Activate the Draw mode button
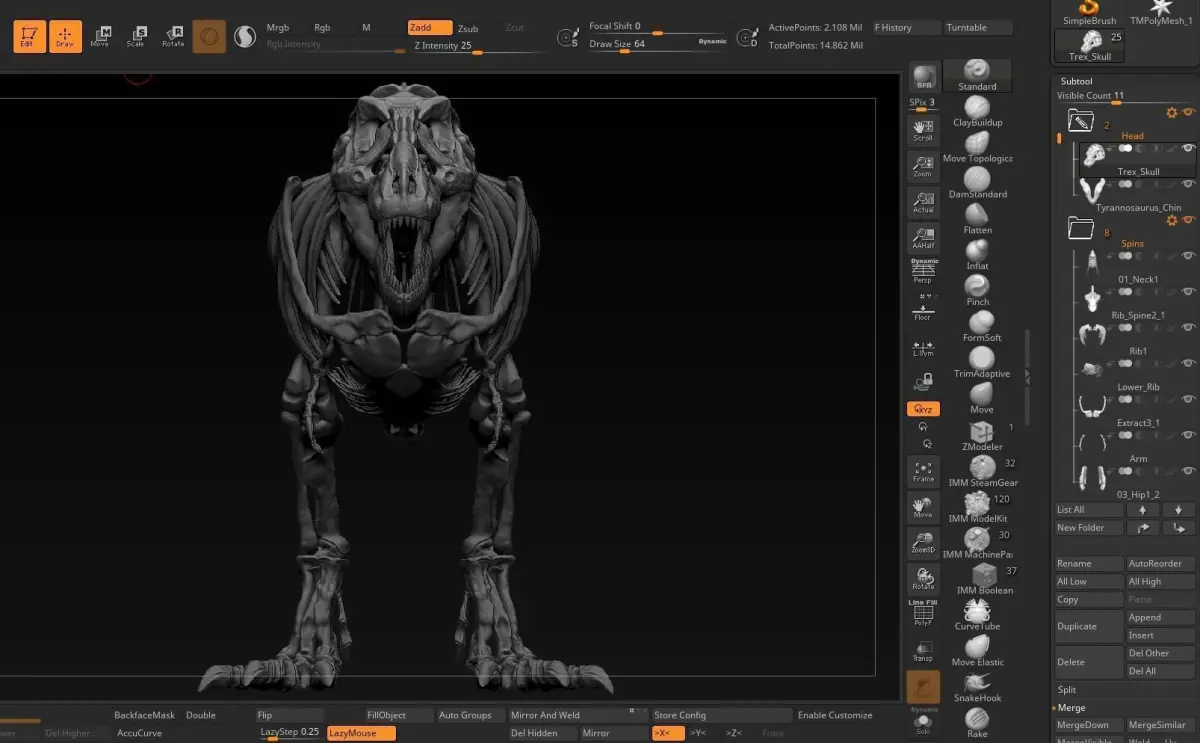 [x=65, y=37]
